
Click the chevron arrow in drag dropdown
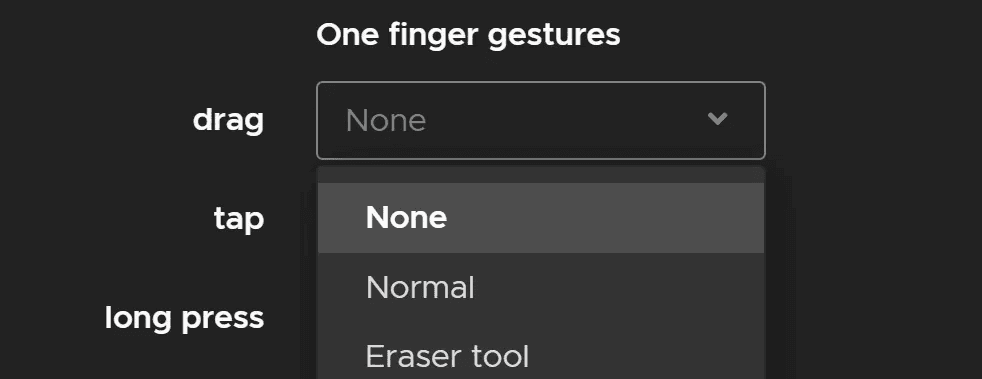717,118
